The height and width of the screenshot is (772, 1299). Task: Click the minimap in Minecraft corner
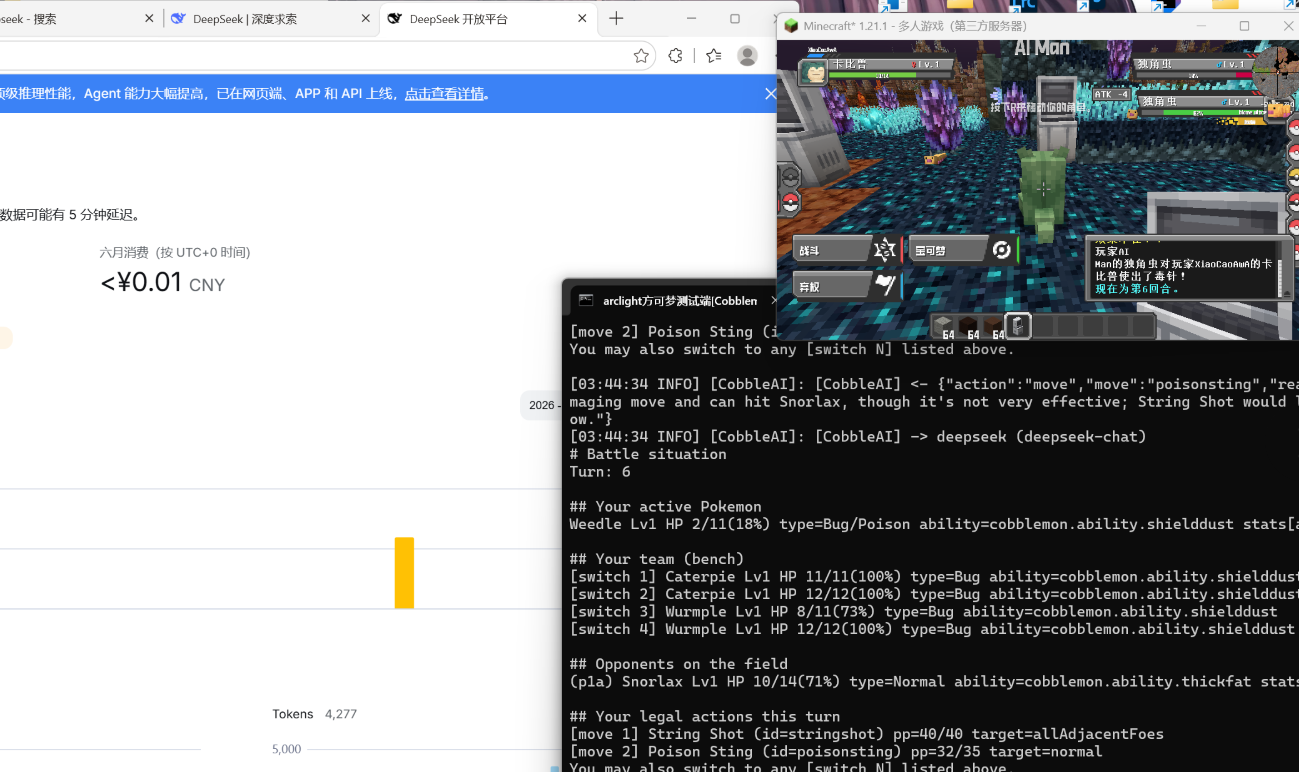pos(1277,70)
